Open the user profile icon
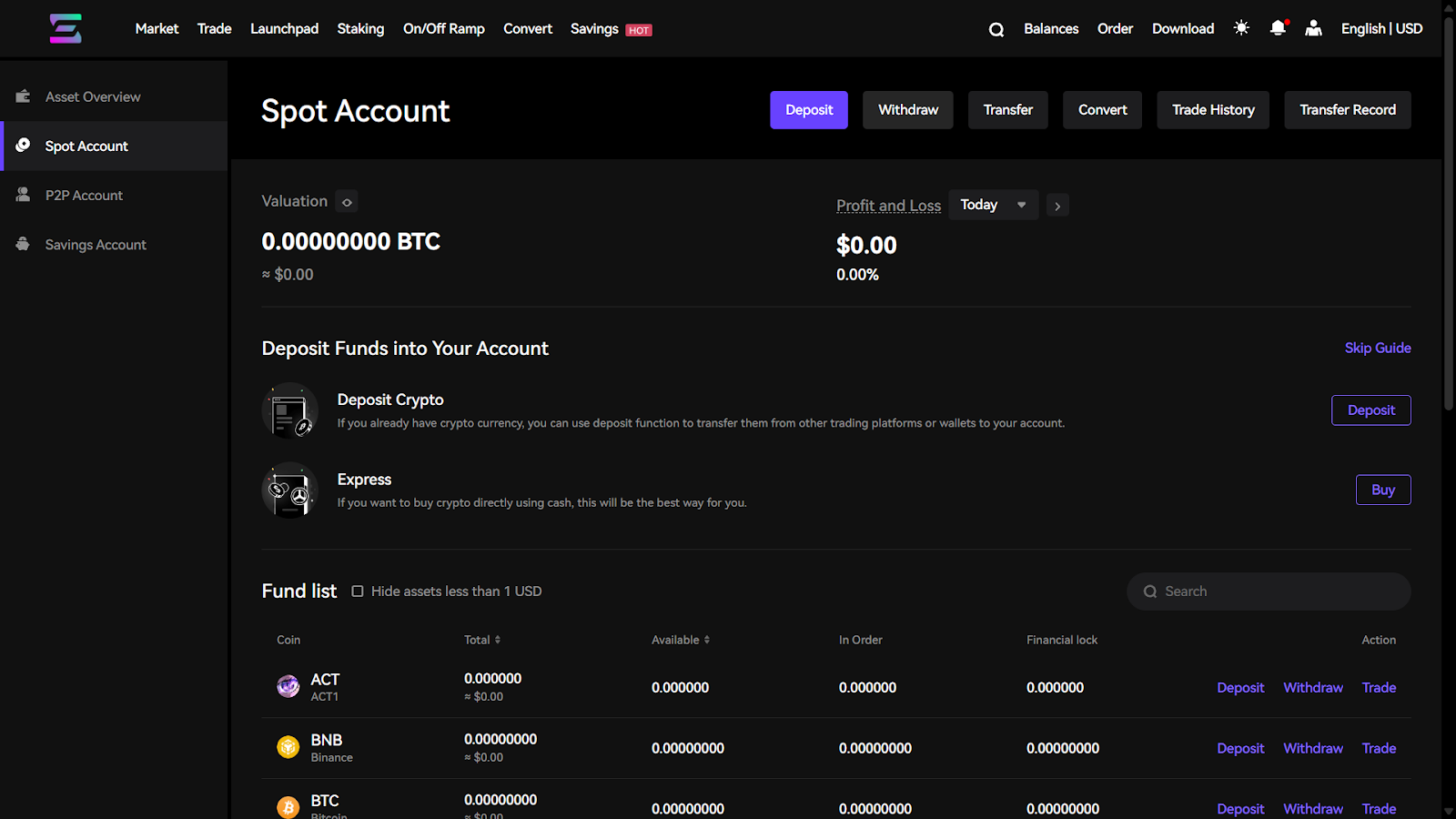Screen dimensions: 1456x819 [1313, 28]
